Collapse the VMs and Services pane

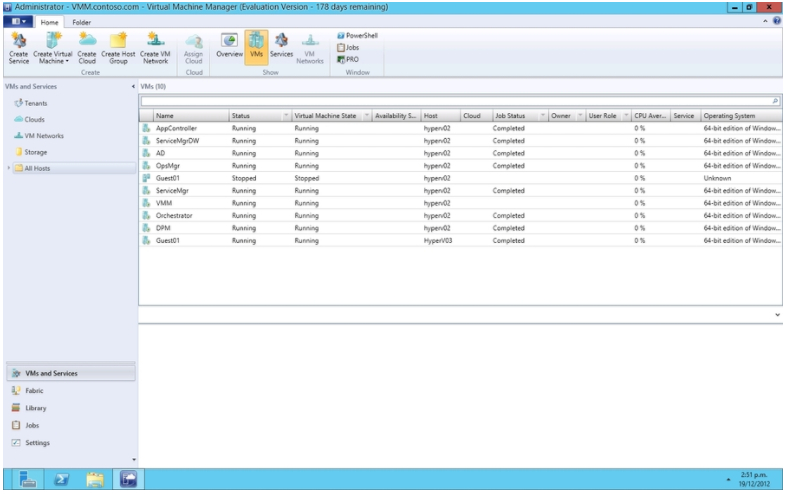point(133,86)
